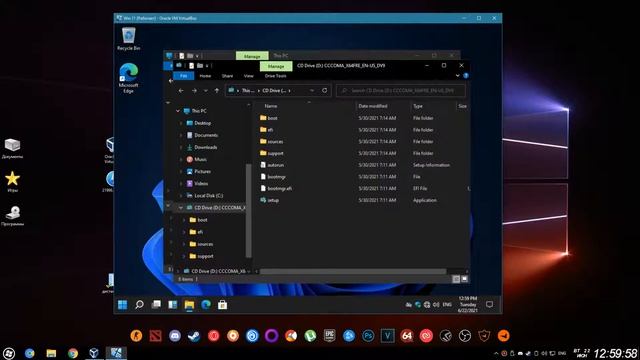Viewport: 640px width, 360px height.
Task: Launch Vegas Pro from the host dock
Action: (387, 336)
